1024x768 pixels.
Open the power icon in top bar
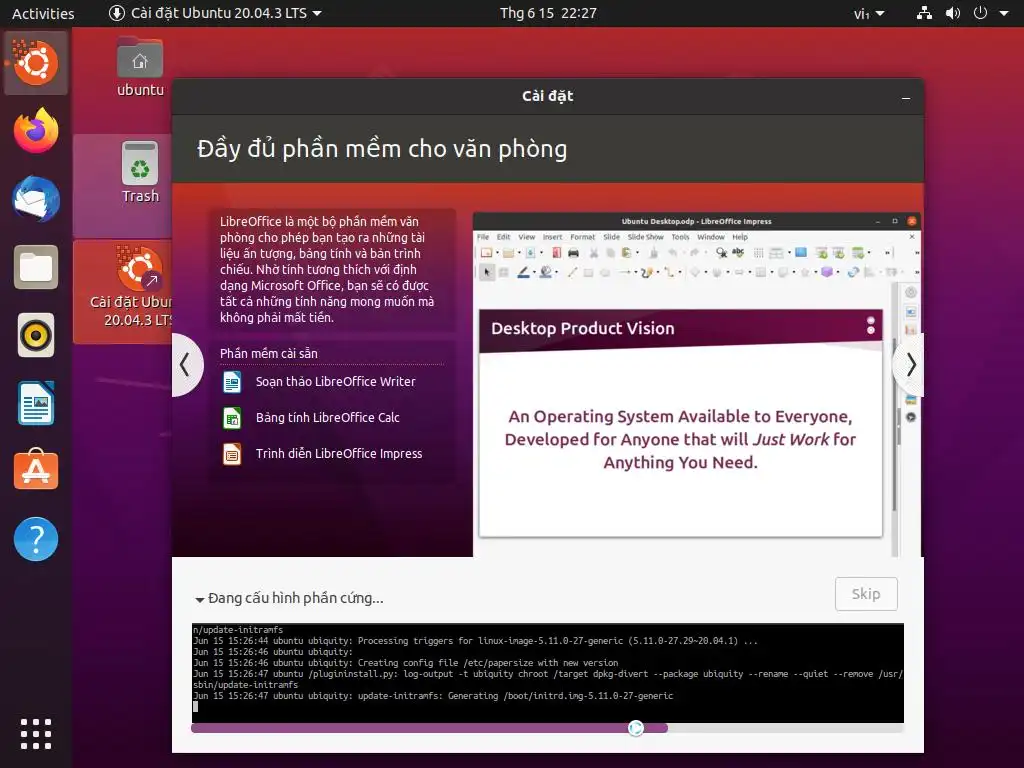pos(980,13)
